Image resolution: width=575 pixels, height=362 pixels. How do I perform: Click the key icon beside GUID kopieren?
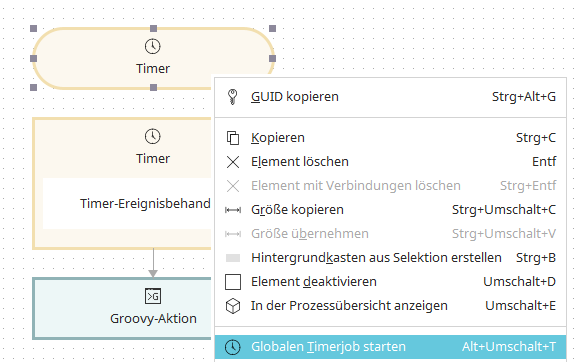pyautogui.click(x=232, y=97)
